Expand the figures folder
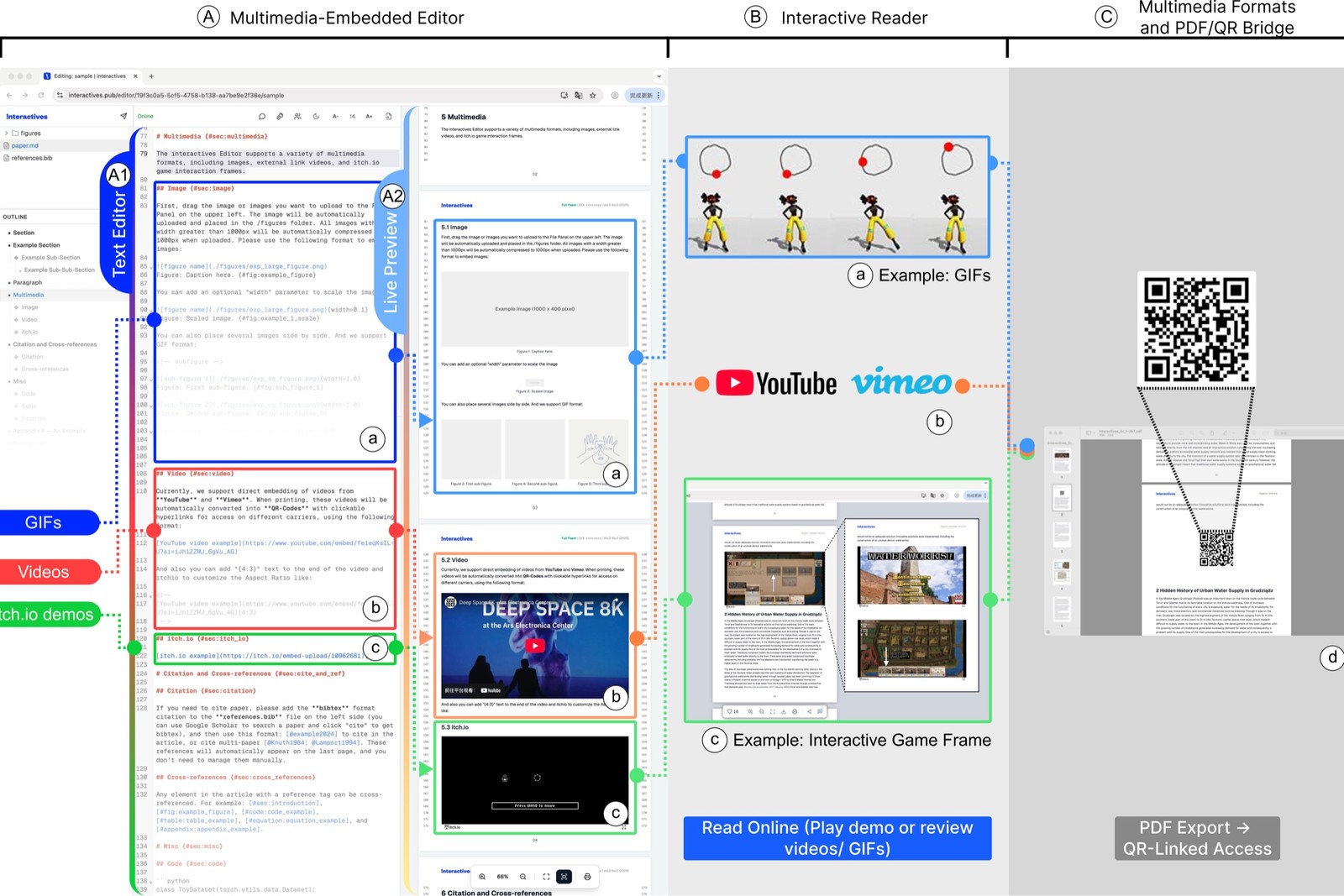This screenshot has height=896, width=1344. (x=24, y=133)
